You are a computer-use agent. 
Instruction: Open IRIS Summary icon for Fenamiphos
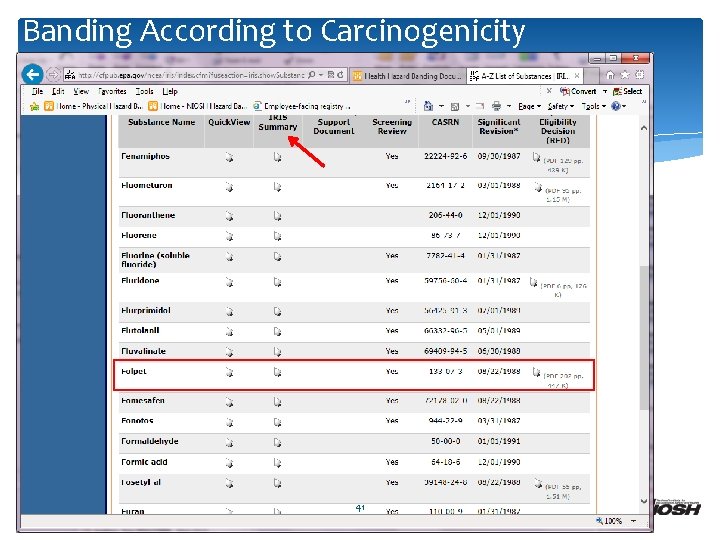point(277,158)
